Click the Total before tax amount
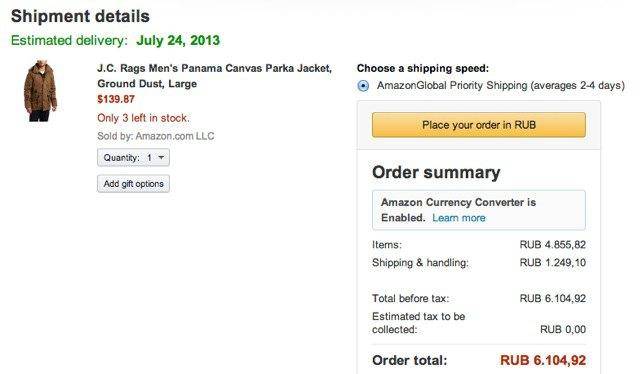Screen dimensions: 640x374 click(553, 298)
